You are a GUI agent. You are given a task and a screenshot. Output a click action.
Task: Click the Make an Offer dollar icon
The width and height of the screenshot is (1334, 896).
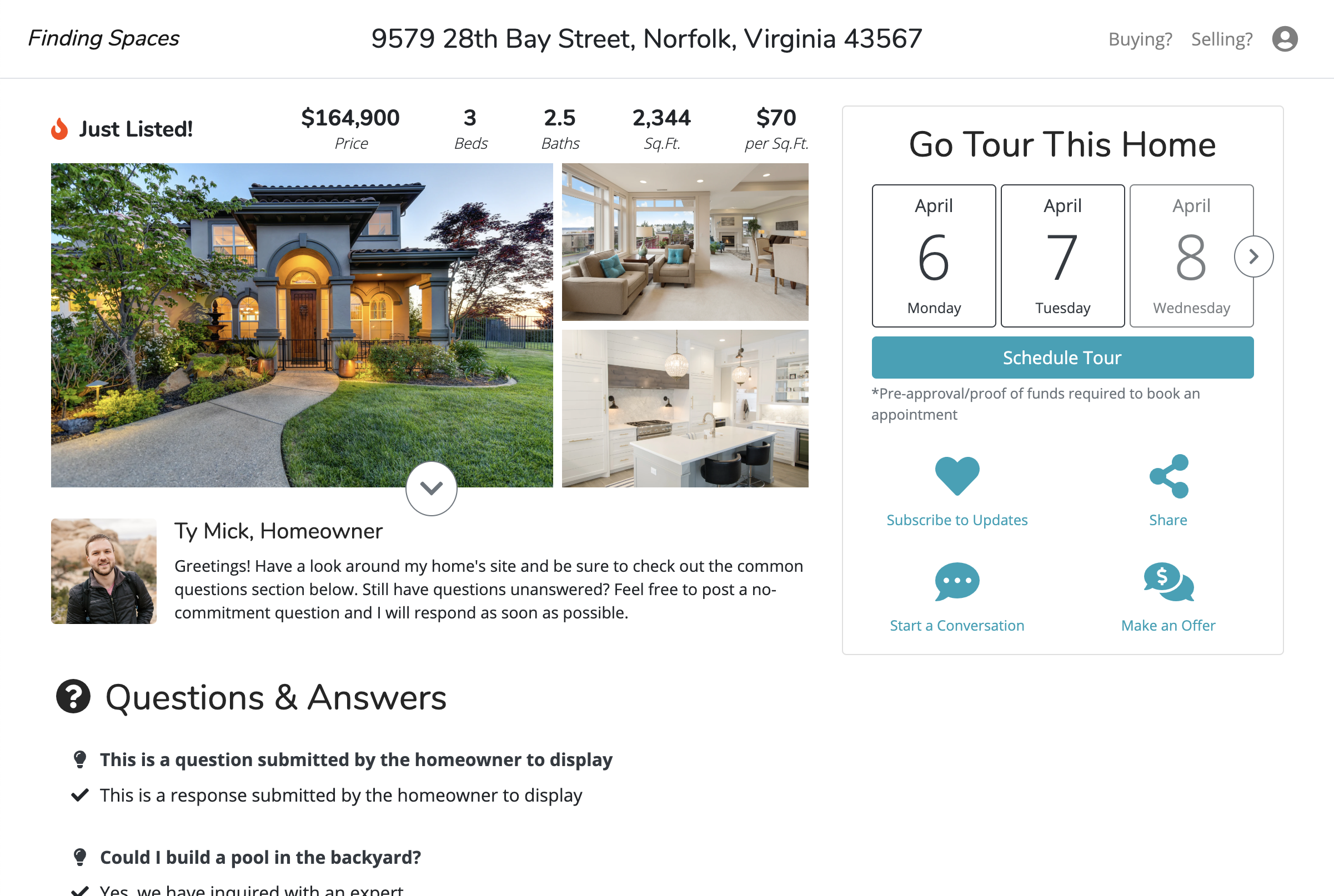(x=1167, y=582)
